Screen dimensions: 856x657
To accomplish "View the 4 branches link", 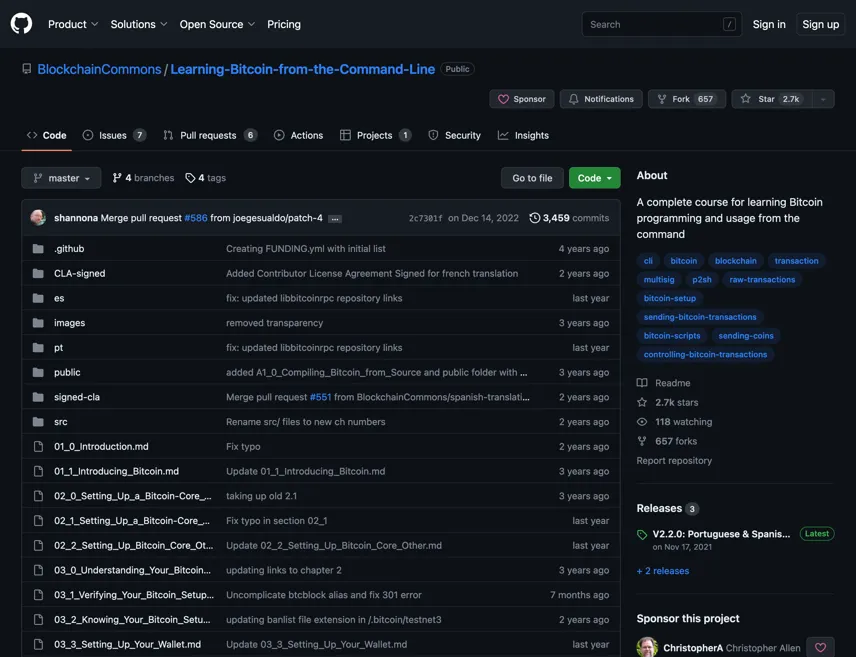I will pyautogui.click(x=143, y=177).
